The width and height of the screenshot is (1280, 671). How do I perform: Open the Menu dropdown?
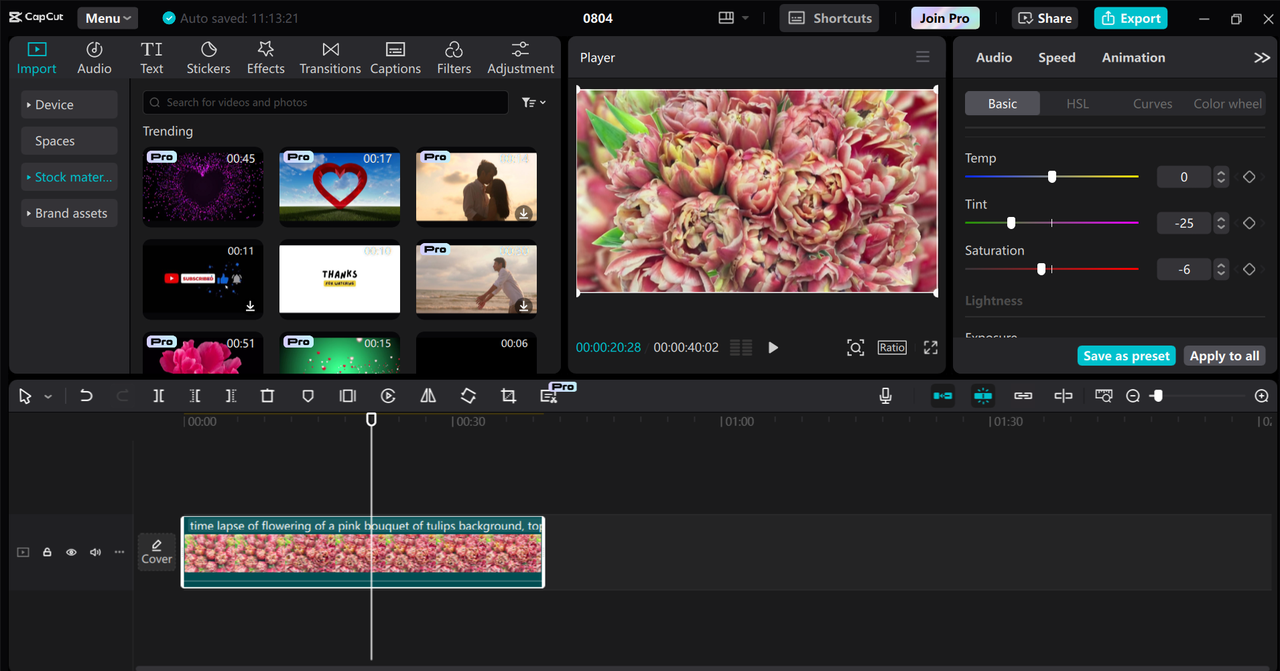click(x=107, y=18)
